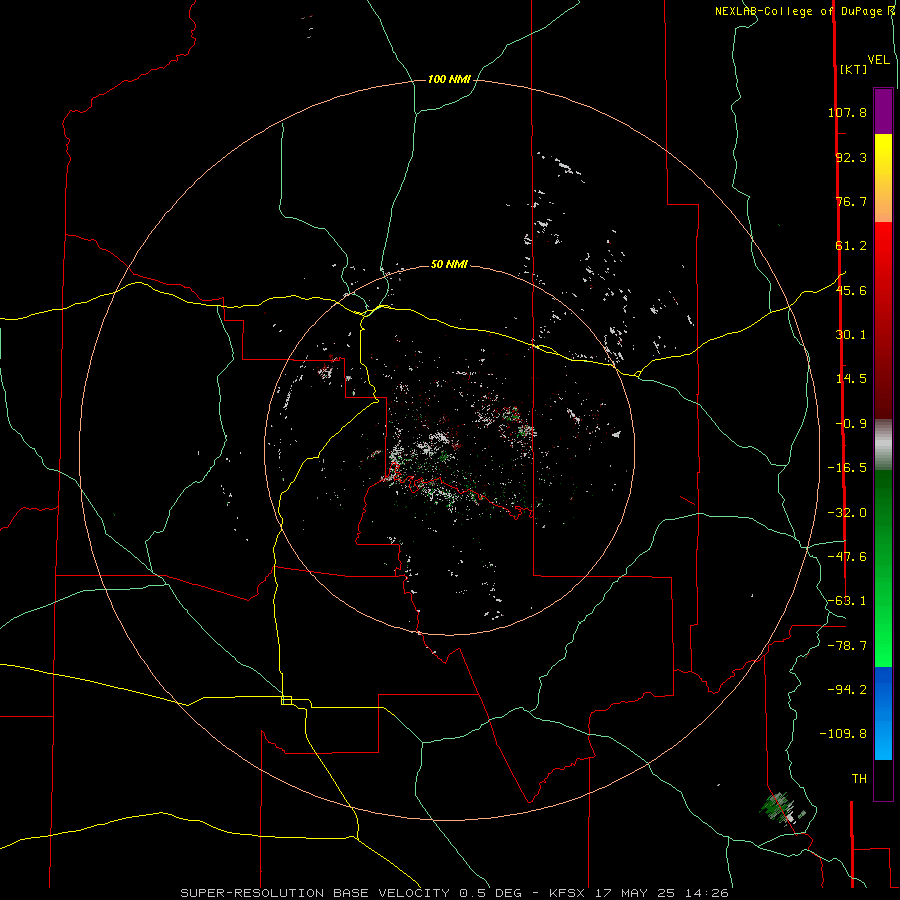900x900 pixels.
Task: Select the 92.3 velocity scale value
Action: point(851,157)
